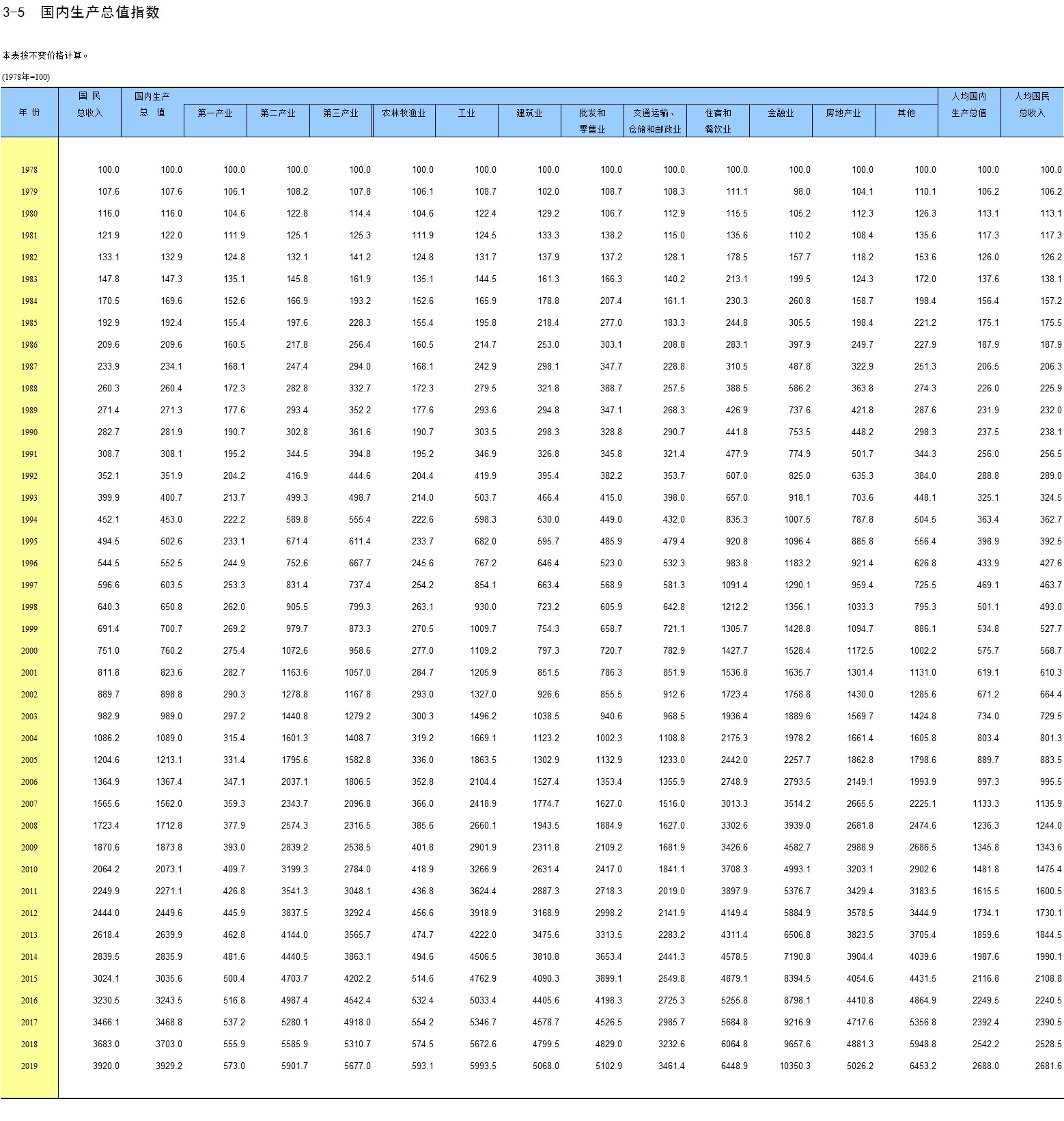Click the 1993 国内生产总值 value 400.7
This screenshot has width=1064, height=1121.
coord(171,498)
